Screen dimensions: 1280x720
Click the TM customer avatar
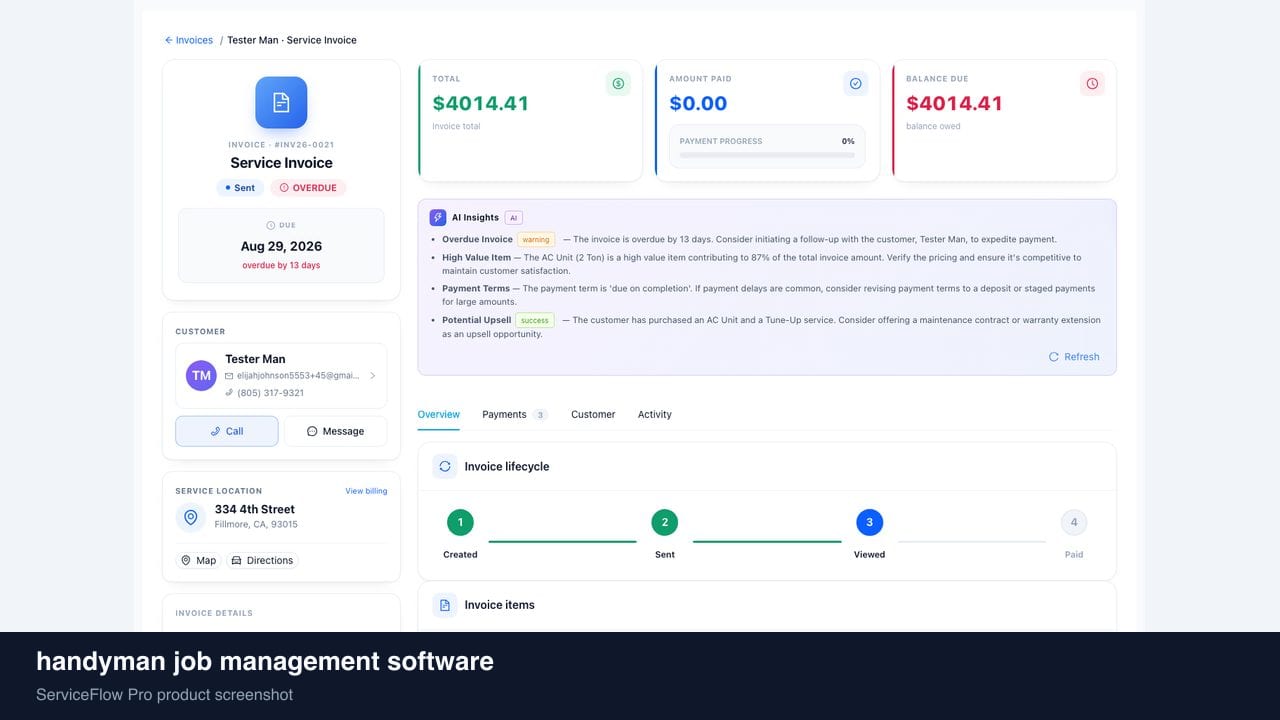[202, 376]
